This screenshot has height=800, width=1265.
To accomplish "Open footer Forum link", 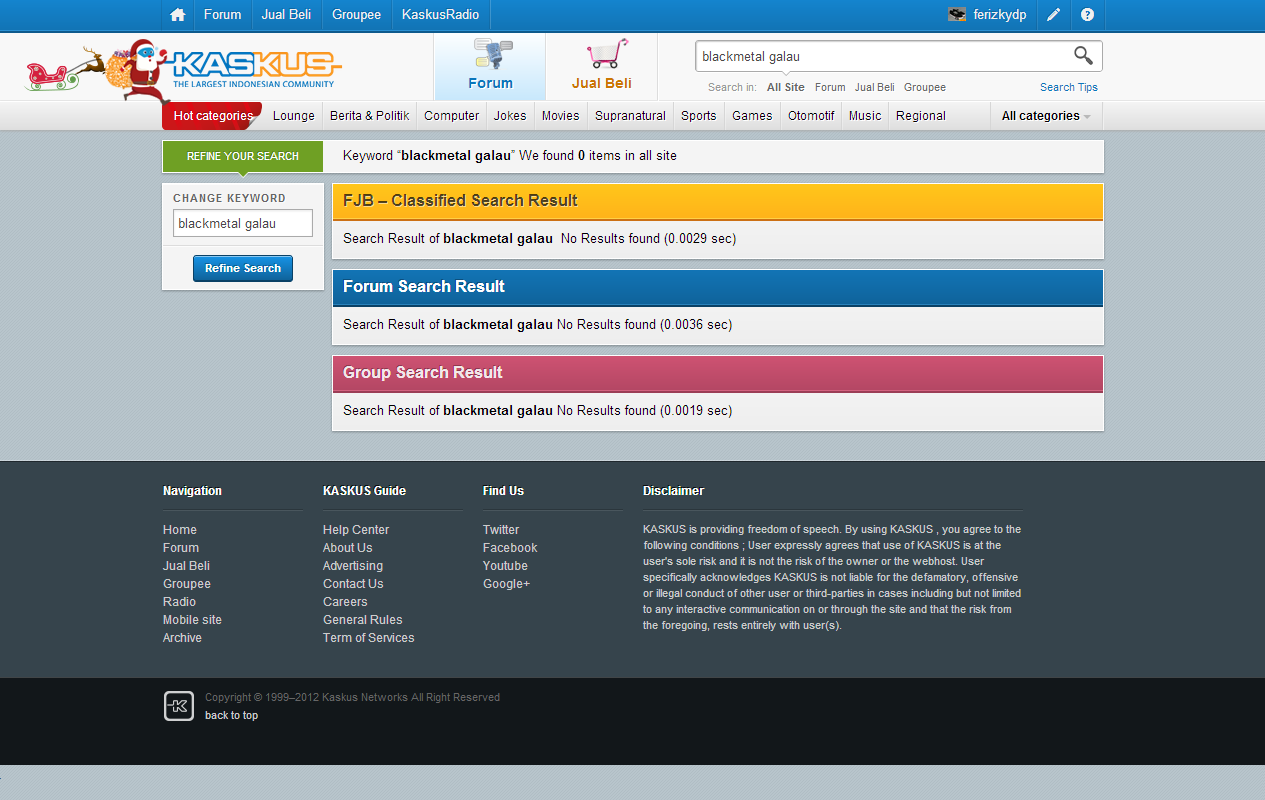I will [181, 548].
